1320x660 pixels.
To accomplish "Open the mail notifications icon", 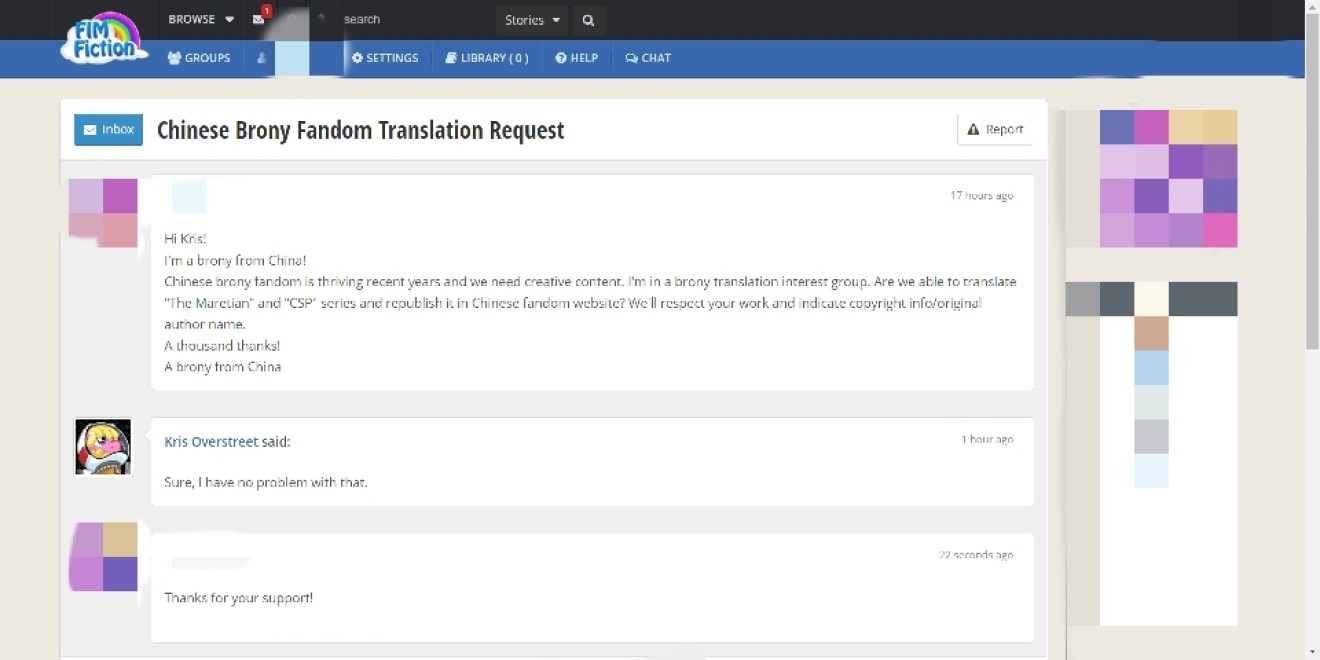I will tap(259, 19).
